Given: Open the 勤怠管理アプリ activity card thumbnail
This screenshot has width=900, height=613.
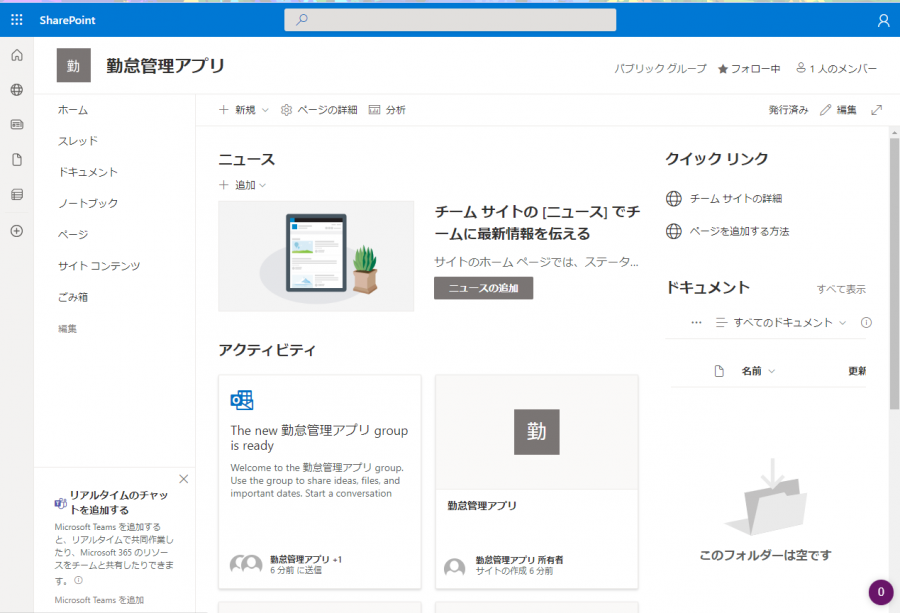Looking at the screenshot, I should 536,432.
